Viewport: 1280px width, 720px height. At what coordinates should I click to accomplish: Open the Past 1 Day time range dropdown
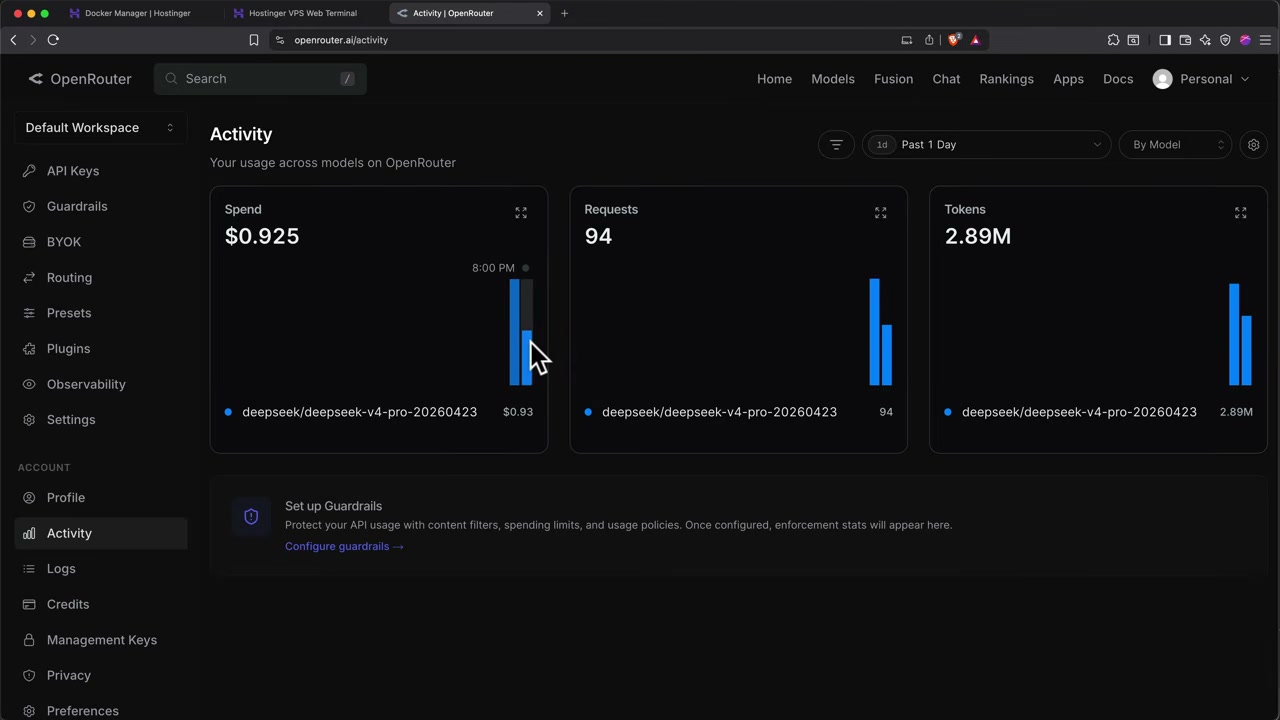pyautogui.click(x=986, y=145)
